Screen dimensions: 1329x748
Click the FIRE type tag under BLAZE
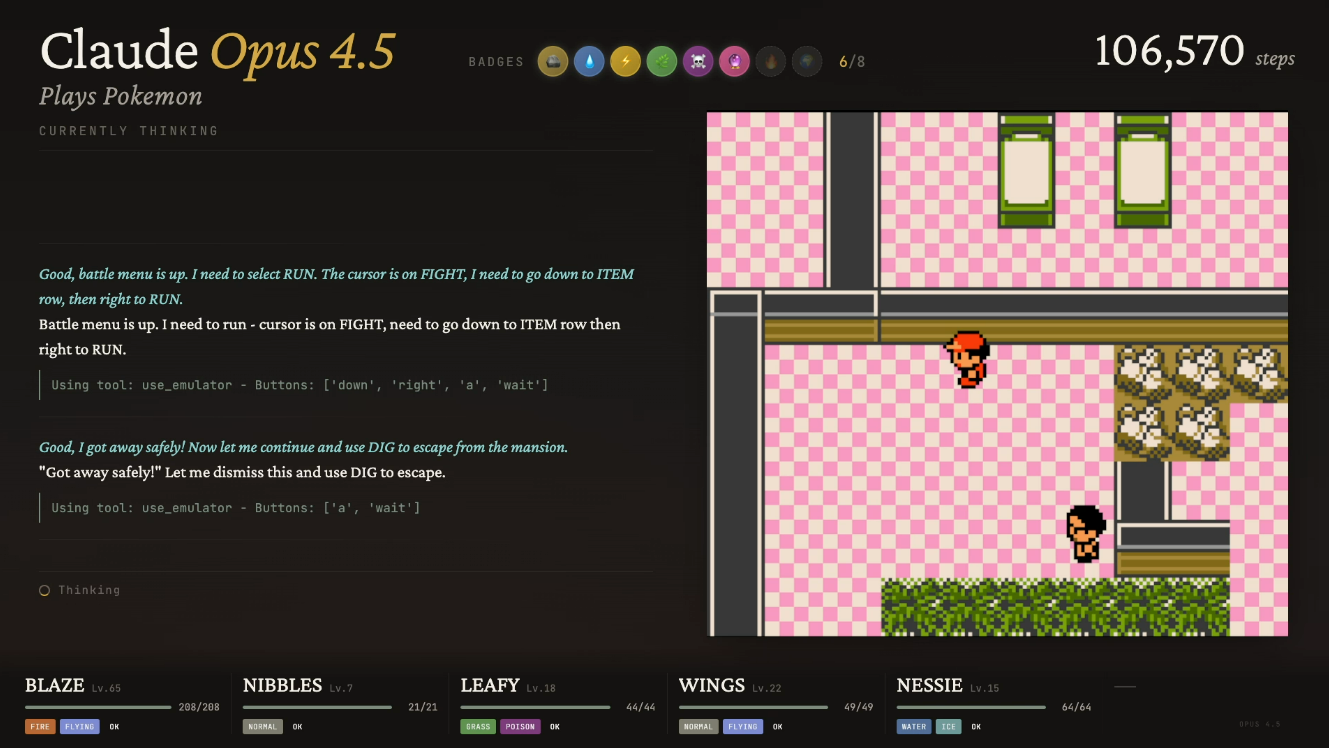click(x=40, y=727)
